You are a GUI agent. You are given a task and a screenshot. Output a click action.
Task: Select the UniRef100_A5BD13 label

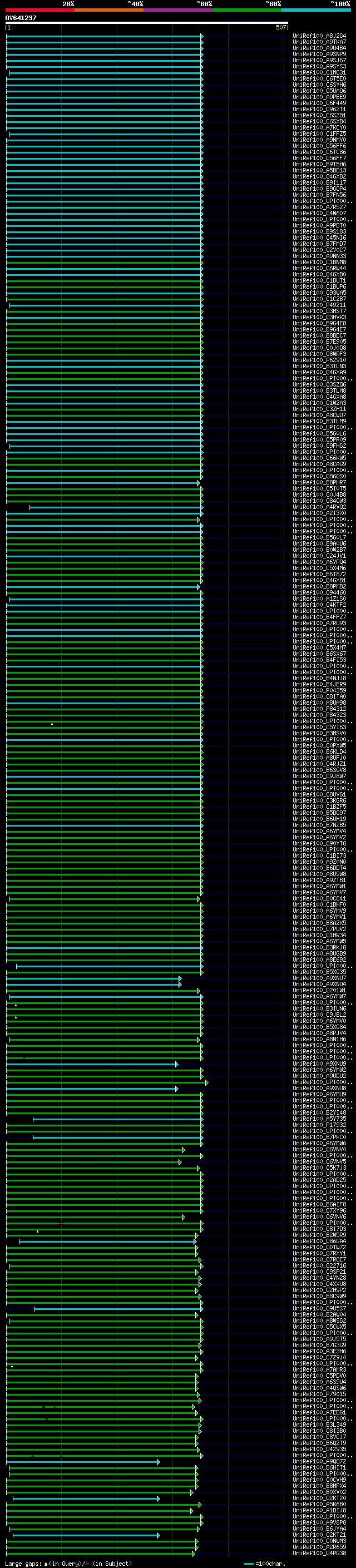click(x=319, y=170)
